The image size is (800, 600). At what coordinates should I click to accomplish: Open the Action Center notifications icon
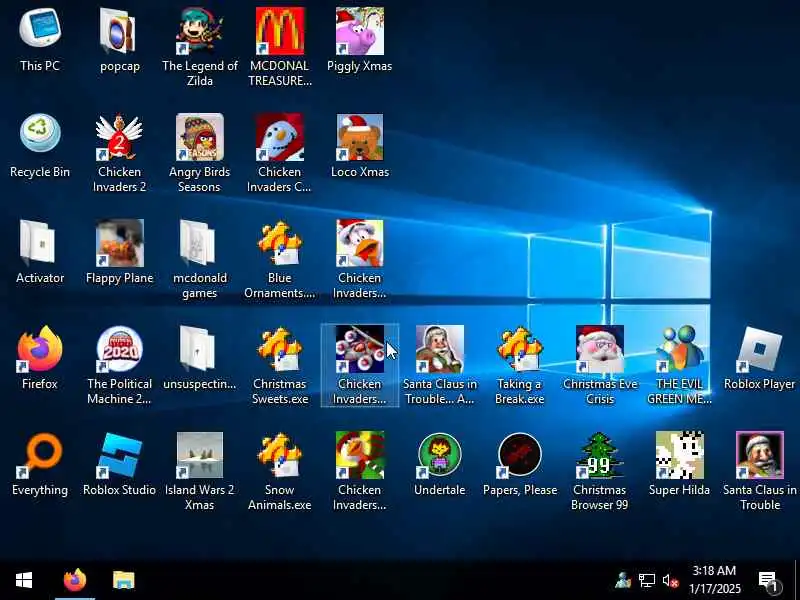click(x=768, y=581)
